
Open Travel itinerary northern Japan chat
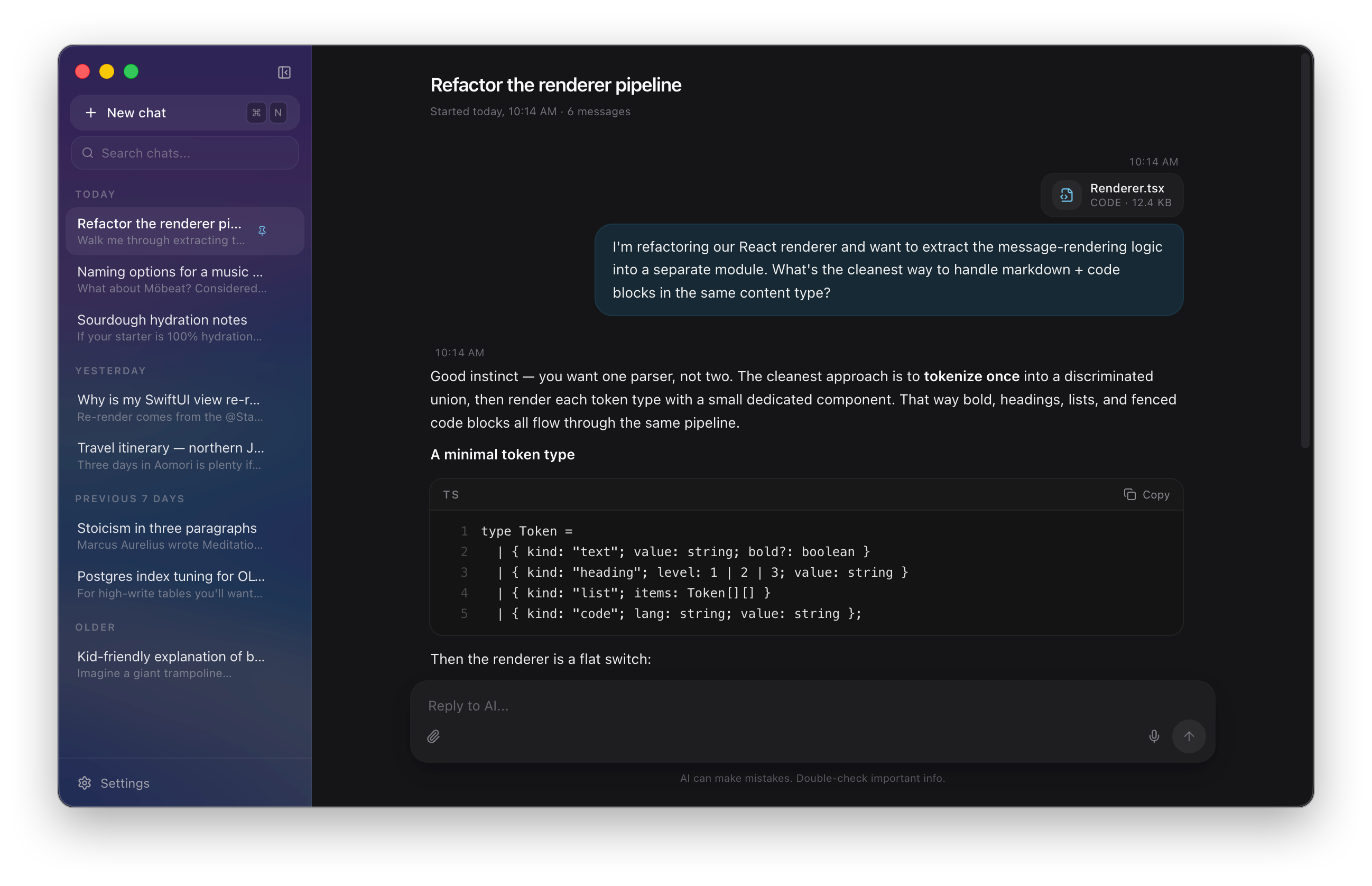(184, 456)
